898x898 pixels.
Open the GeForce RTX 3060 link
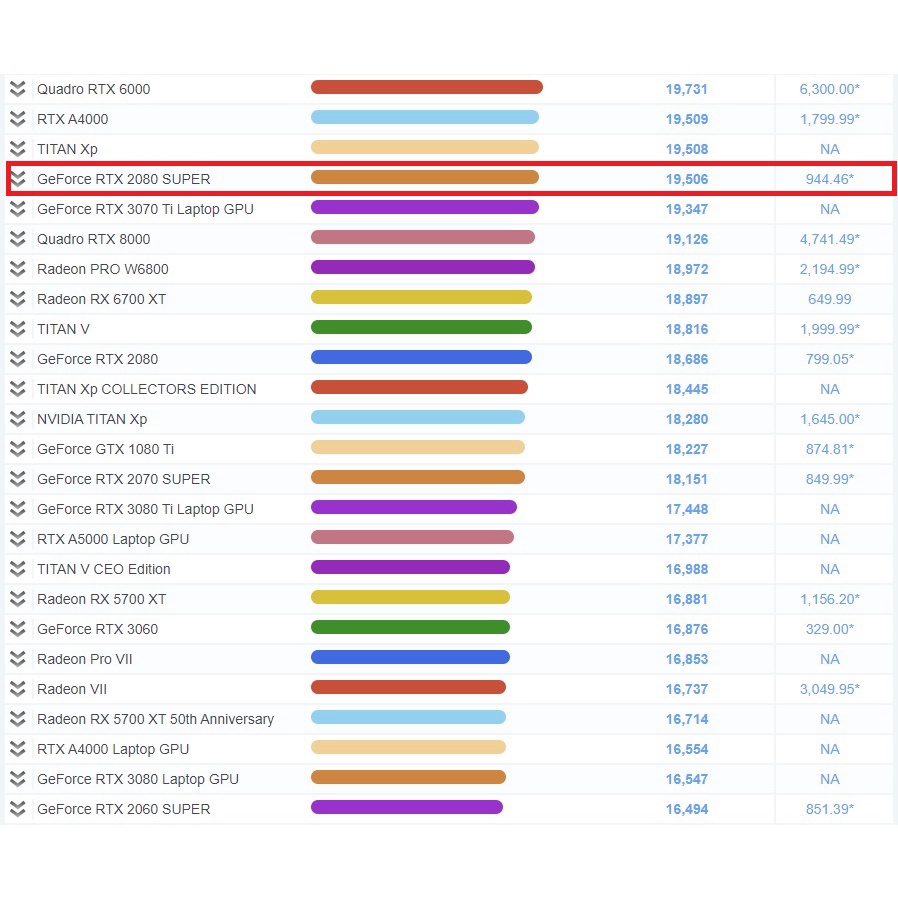tap(97, 629)
